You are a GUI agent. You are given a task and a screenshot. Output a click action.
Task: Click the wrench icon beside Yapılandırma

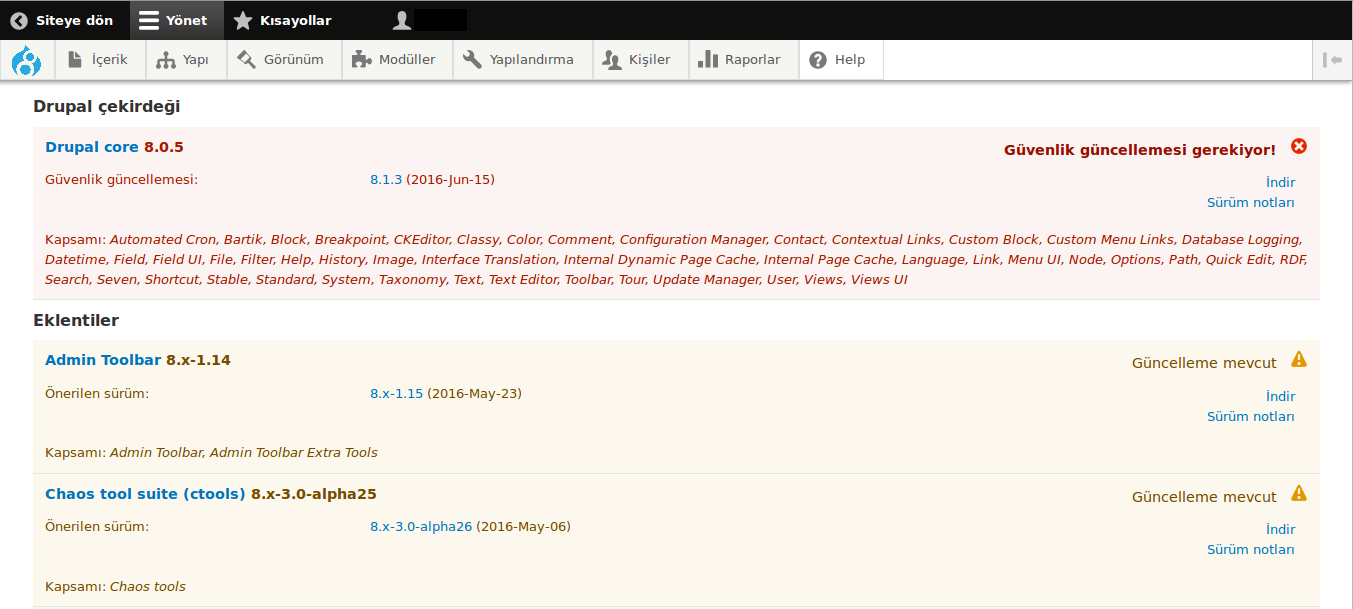point(473,60)
